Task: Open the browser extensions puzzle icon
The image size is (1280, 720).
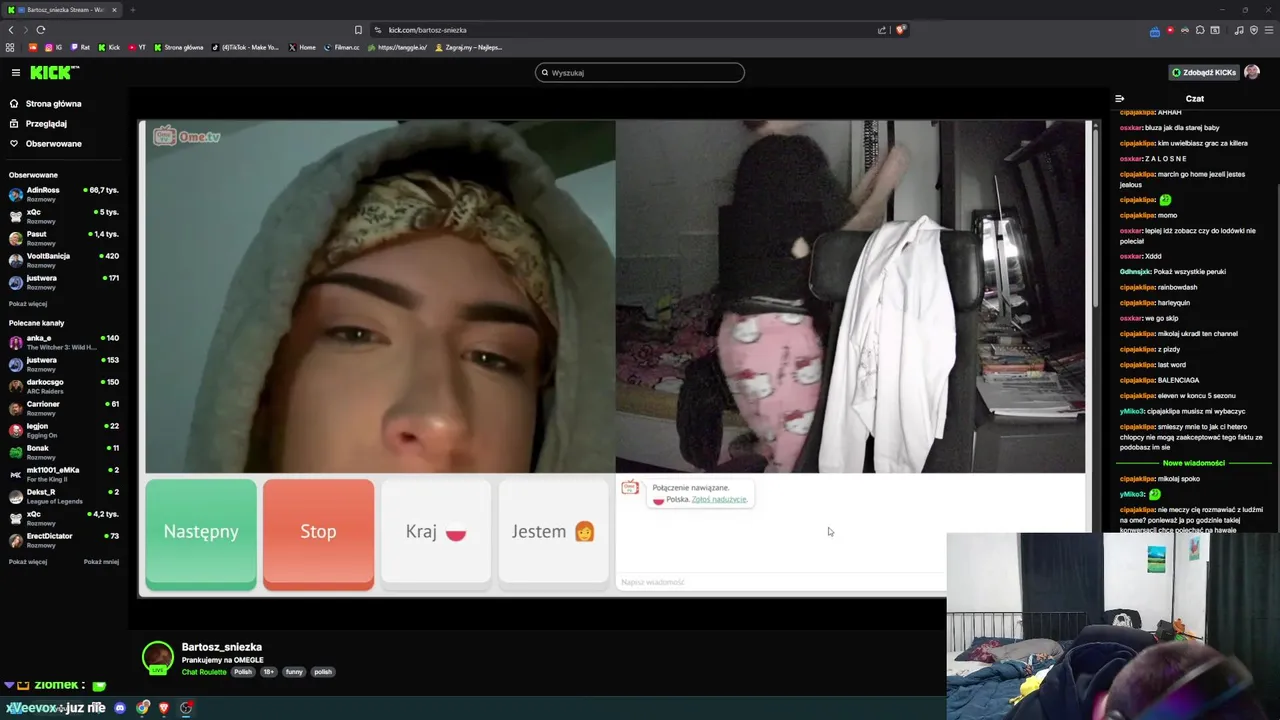Action: click(1200, 30)
